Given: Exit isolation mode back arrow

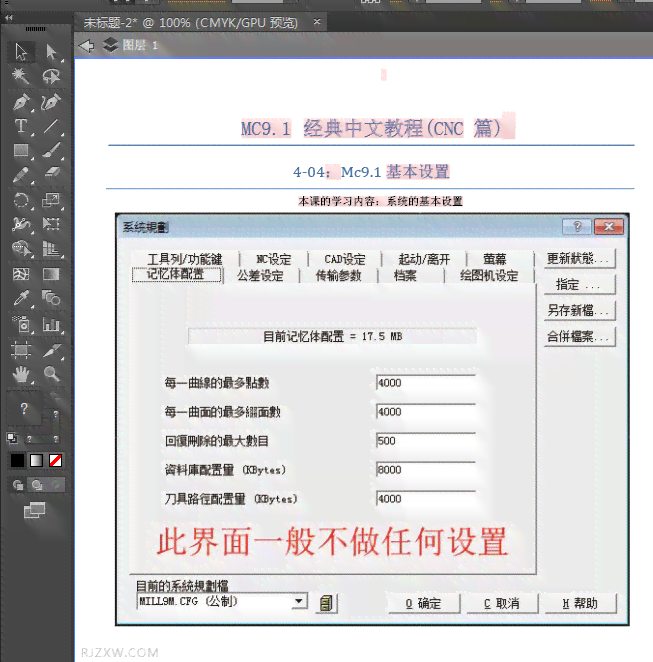Looking at the screenshot, I should point(87,46).
